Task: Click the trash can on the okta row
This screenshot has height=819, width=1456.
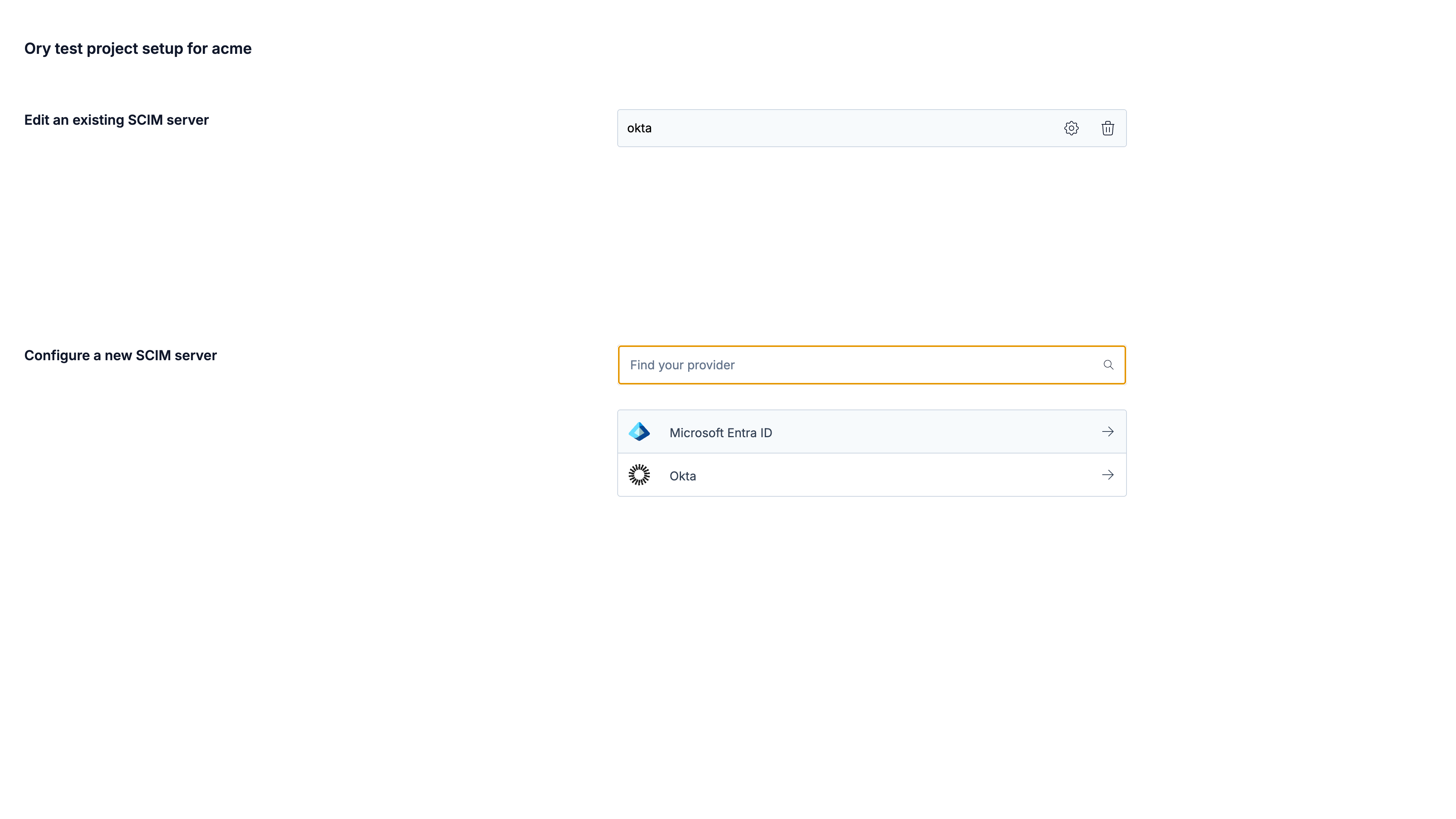Action: point(1108,128)
